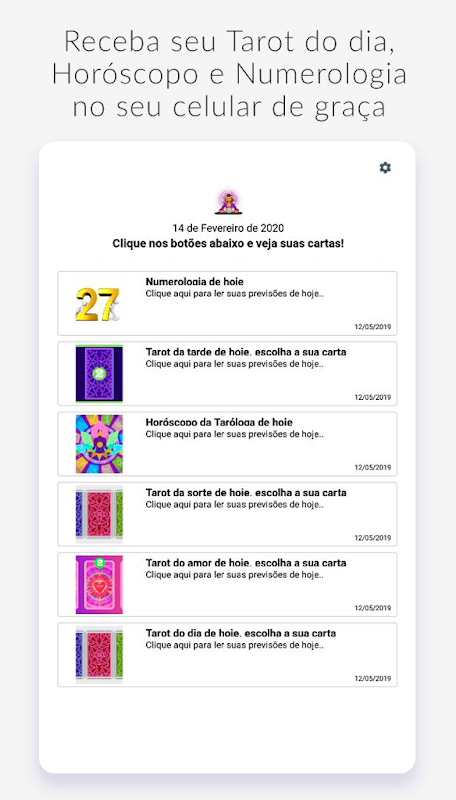Tap the red luck tarot cards image
456x800 pixels.
(99, 514)
